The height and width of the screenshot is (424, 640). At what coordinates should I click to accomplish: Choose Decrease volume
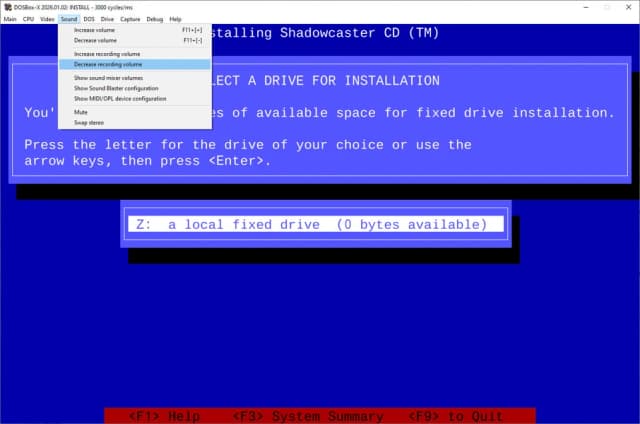tap(135, 40)
